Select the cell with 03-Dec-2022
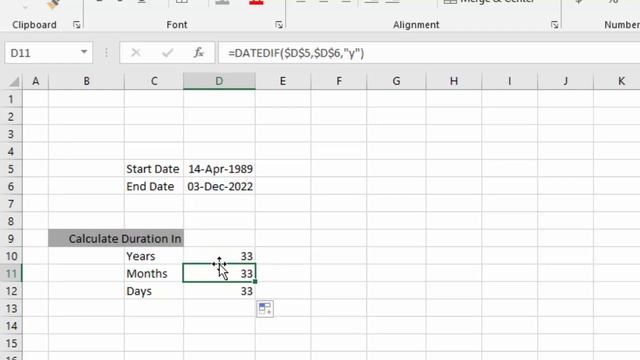The height and width of the screenshot is (360, 640). 220,187
